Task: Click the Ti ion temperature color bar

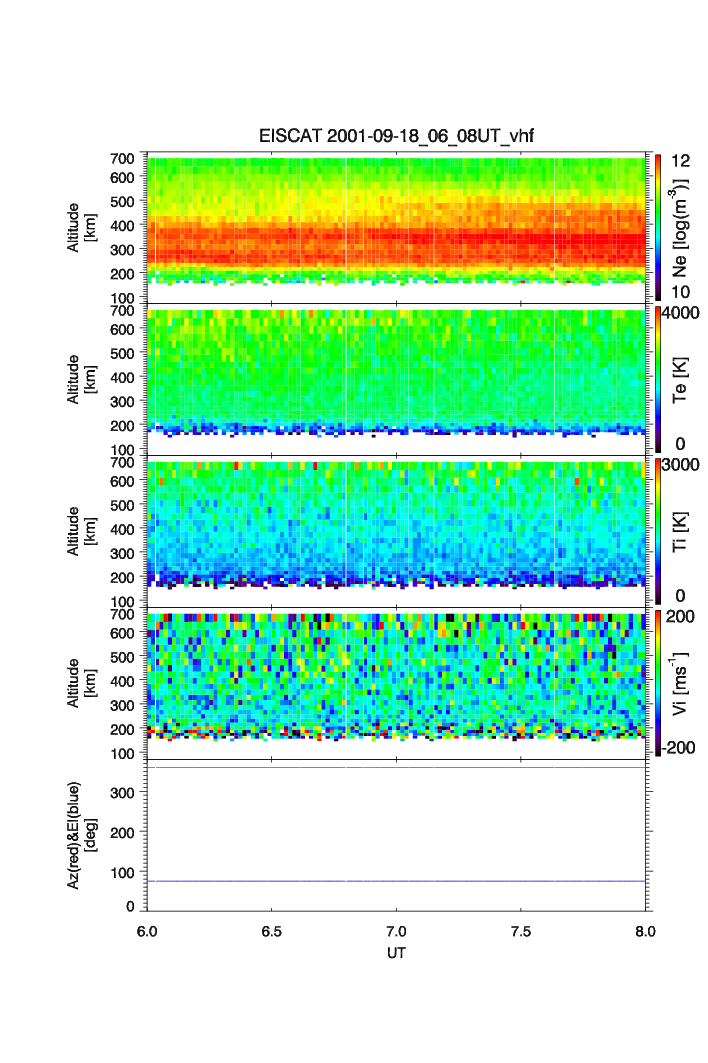Action: pyautogui.click(x=657, y=530)
